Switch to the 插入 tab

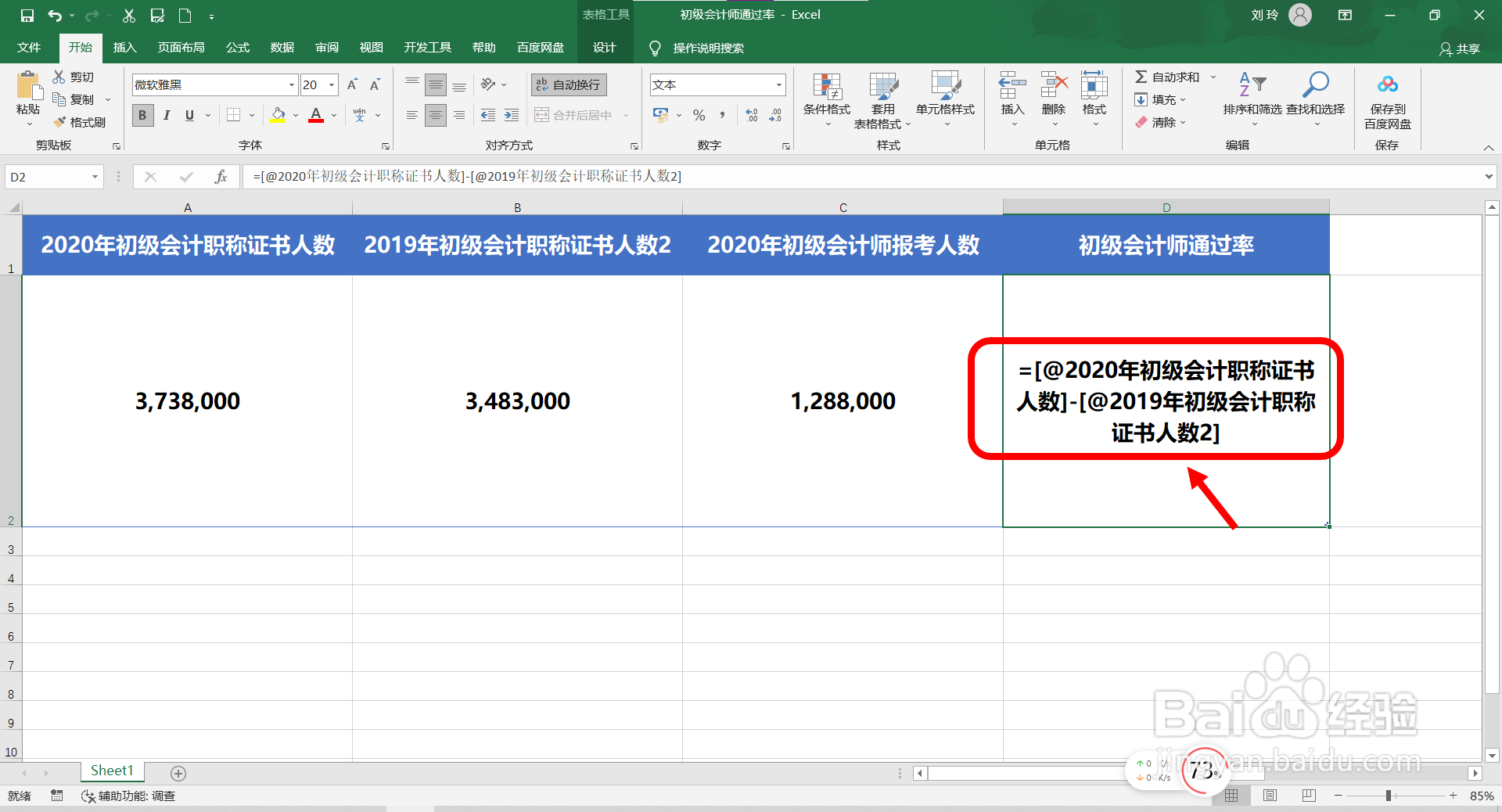click(125, 48)
